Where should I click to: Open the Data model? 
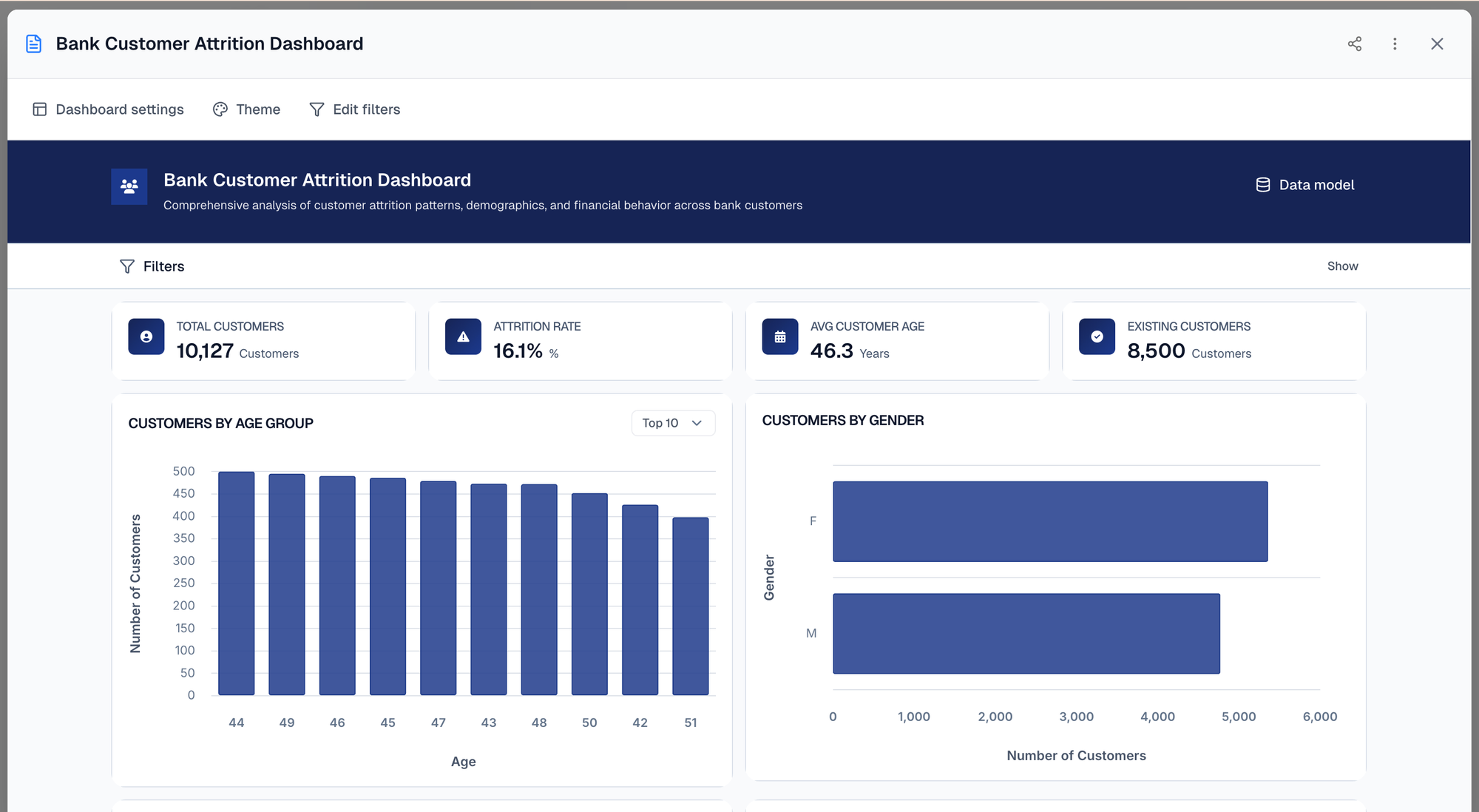(1305, 185)
